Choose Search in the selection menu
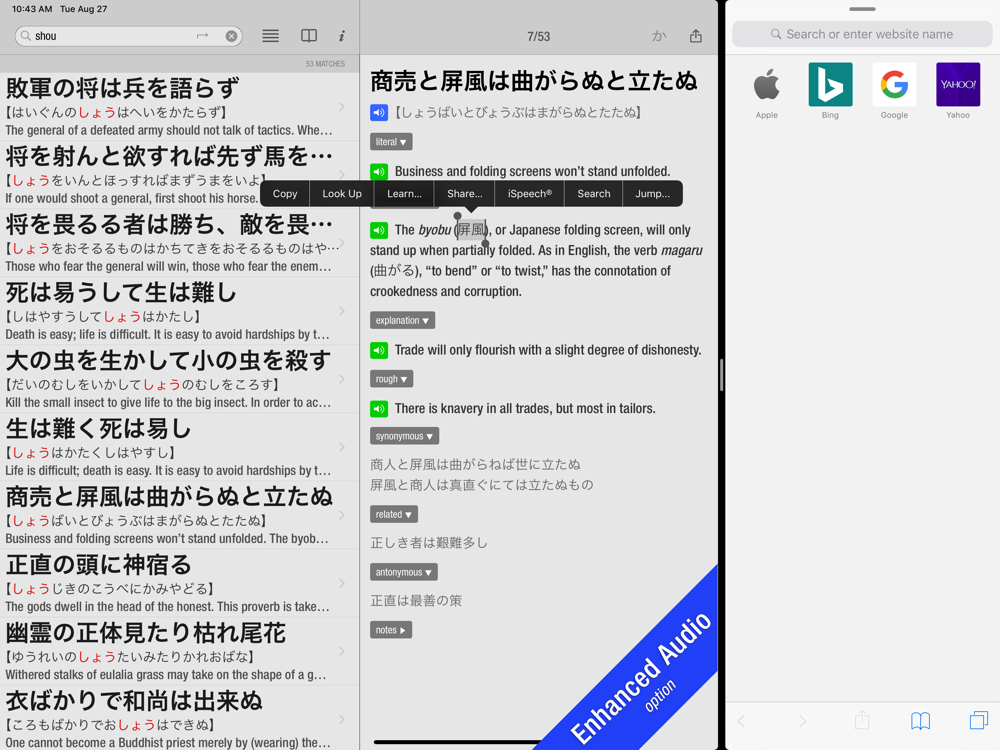 594,194
